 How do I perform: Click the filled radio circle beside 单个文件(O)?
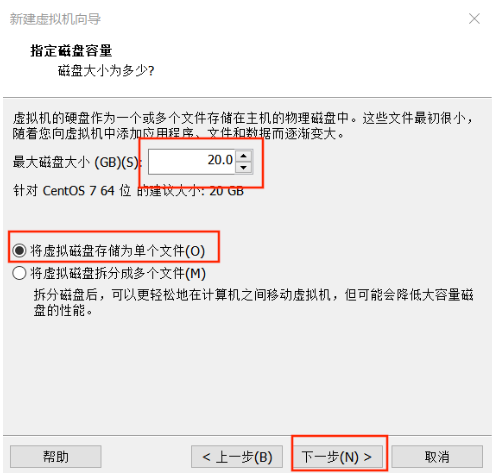[19, 251]
